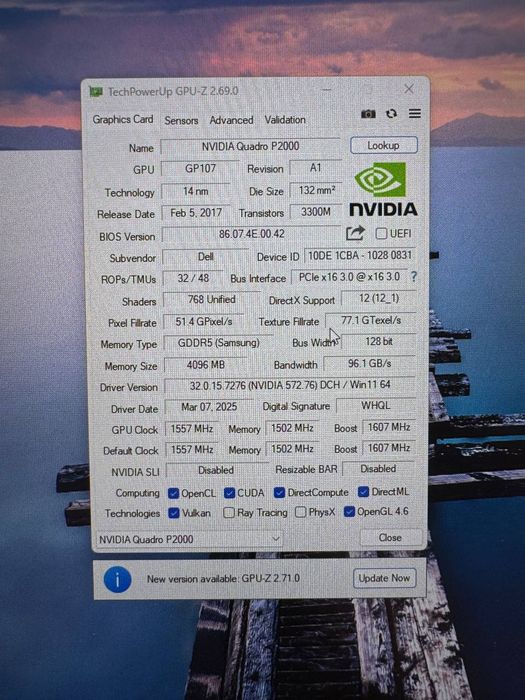Screen dimensions: 525x700
Task: Toggle the UEFI checkbox
Action: coord(381,233)
